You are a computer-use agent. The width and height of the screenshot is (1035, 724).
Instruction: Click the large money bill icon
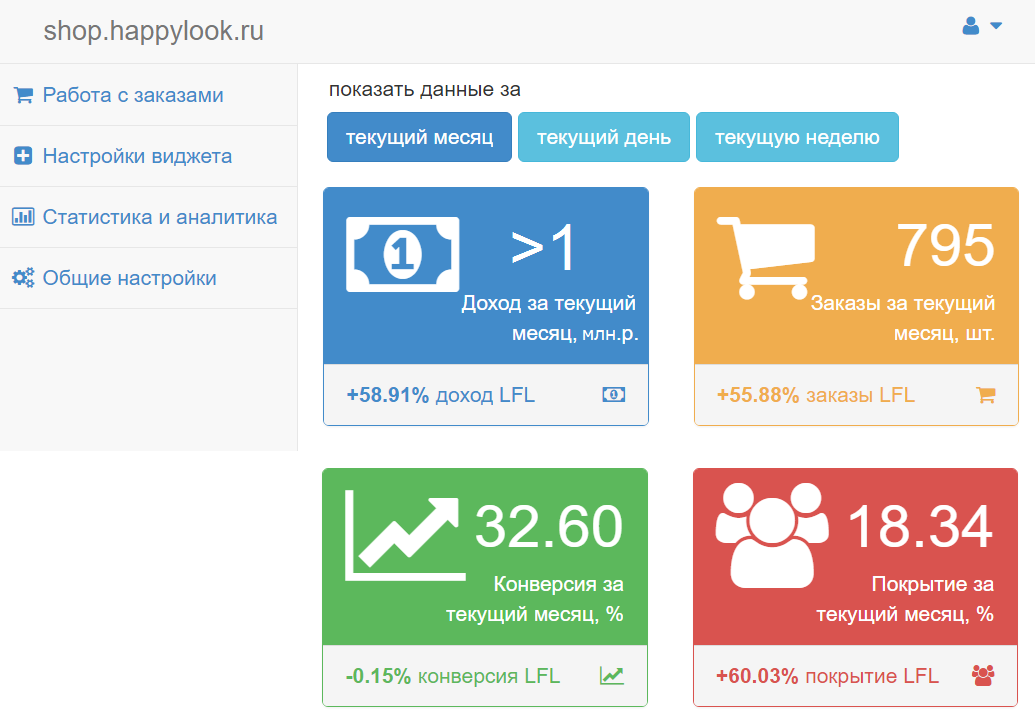pos(402,254)
